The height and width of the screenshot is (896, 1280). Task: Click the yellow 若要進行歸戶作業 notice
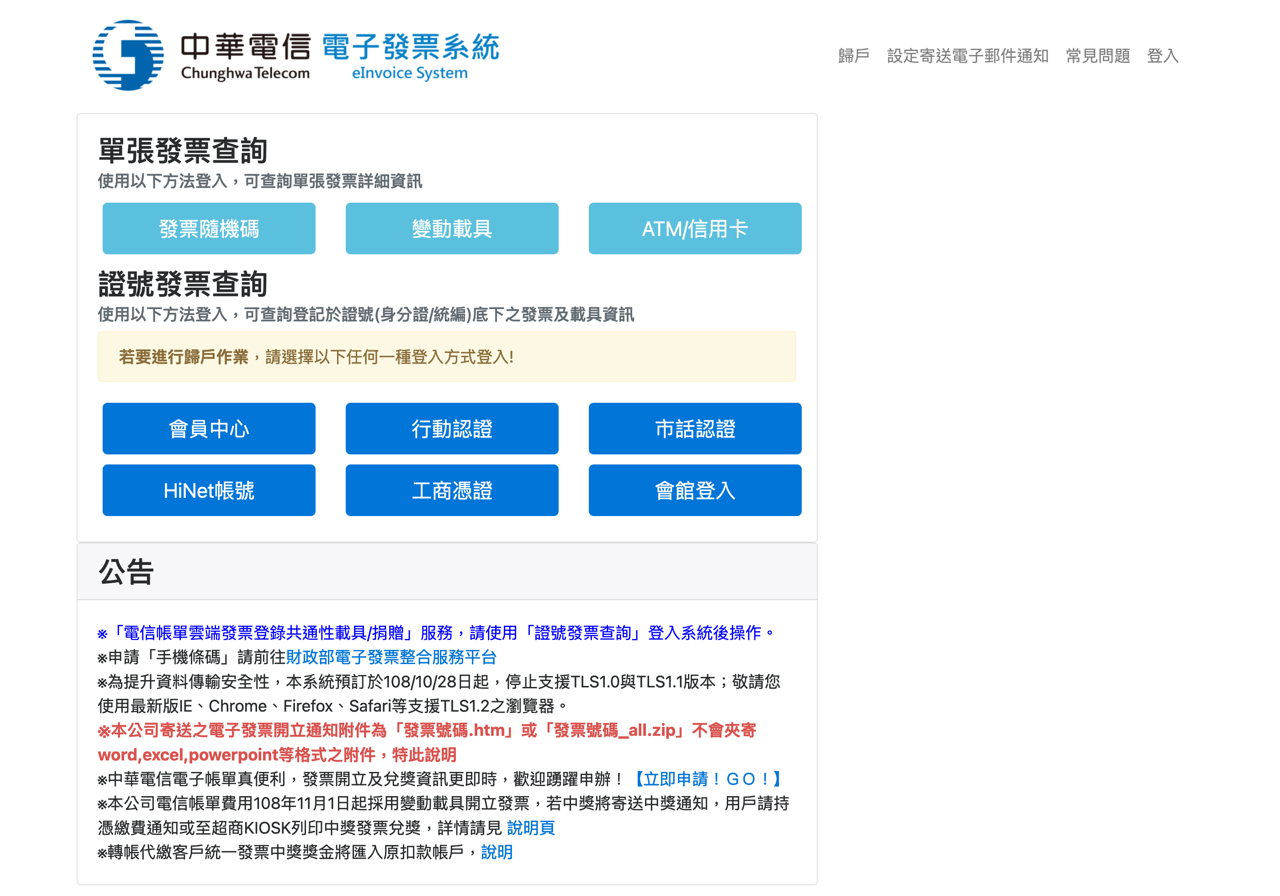click(x=447, y=357)
